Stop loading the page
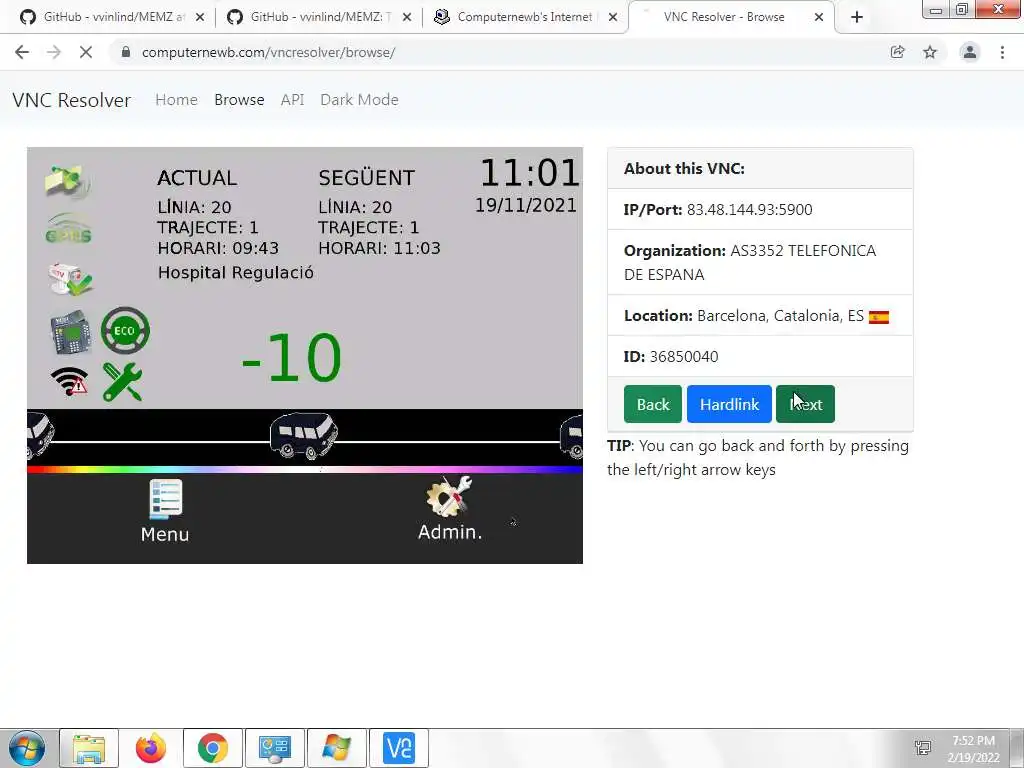 [x=86, y=52]
